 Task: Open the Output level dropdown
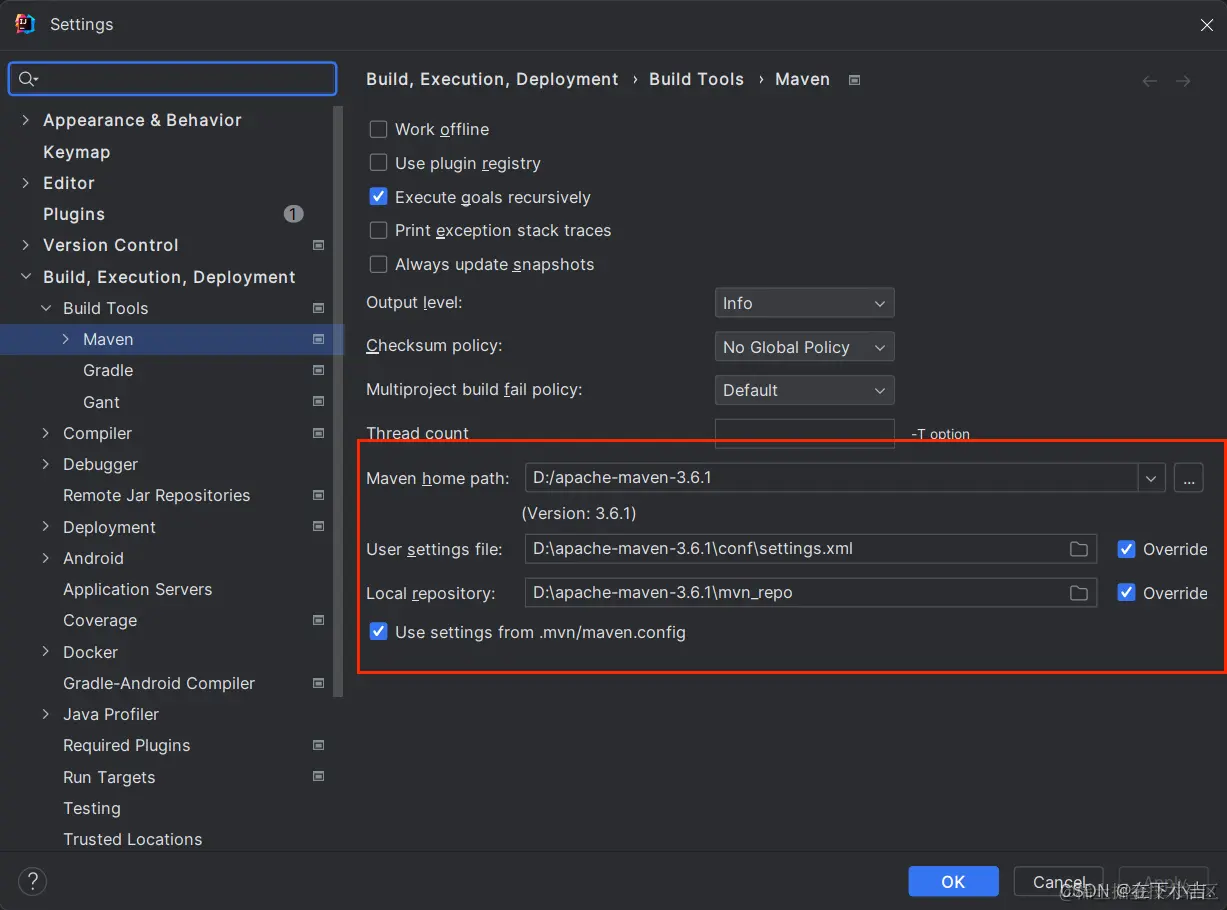tap(804, 303)
